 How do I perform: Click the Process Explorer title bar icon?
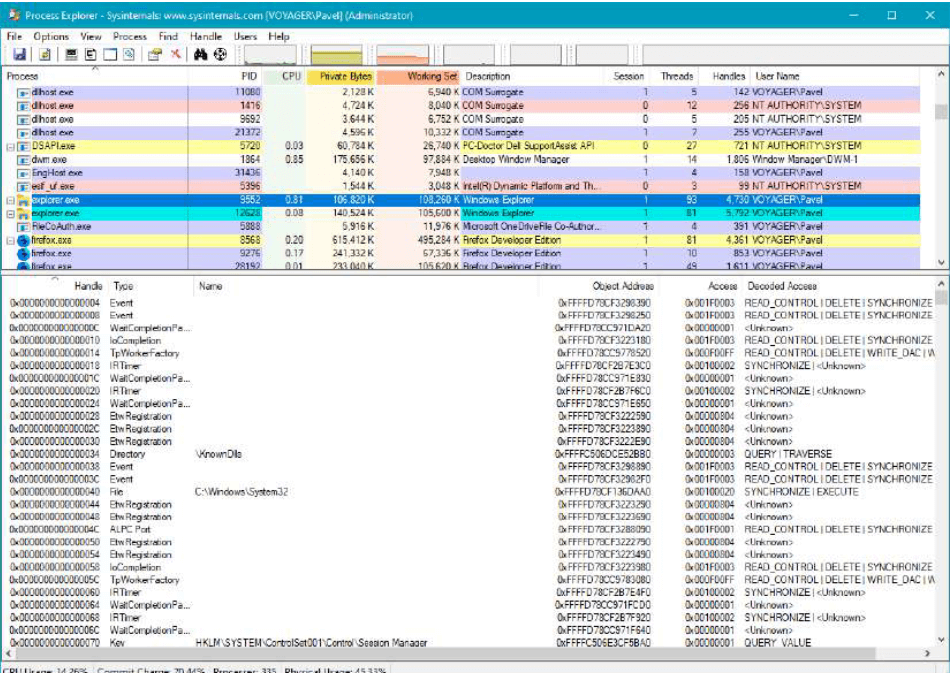click(x=14, y=15)
